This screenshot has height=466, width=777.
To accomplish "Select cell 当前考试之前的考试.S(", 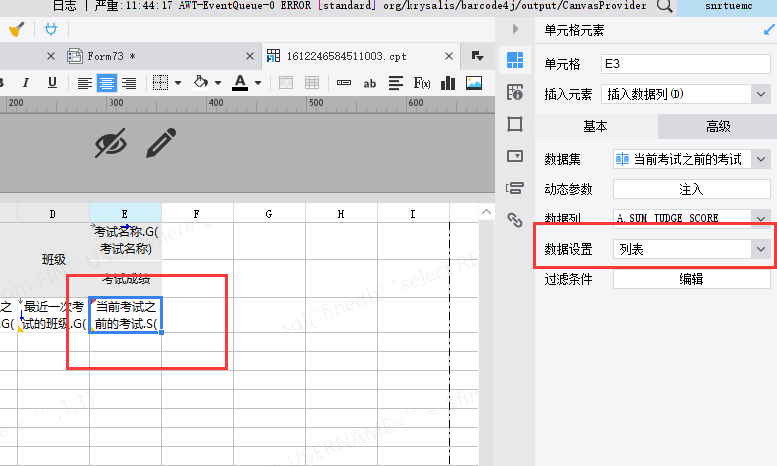I will point(125,315).
